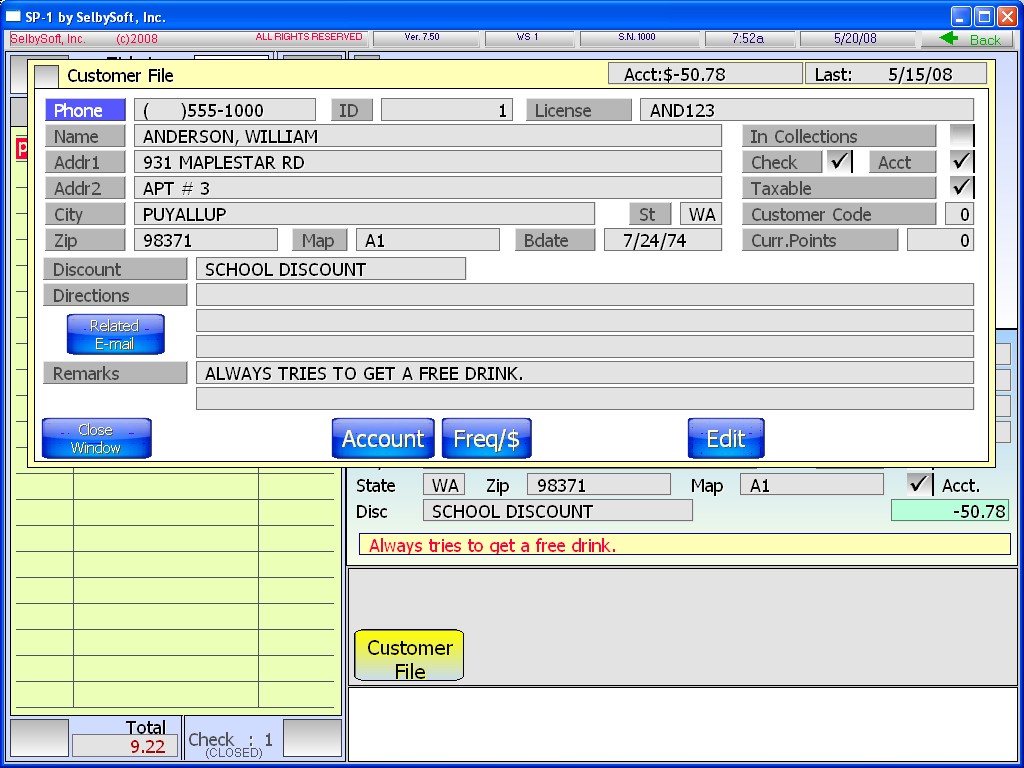The width and height of the screenshot is (1024, 768).
Task: Click the 5/20/08 date display
Action: [857, 39]
